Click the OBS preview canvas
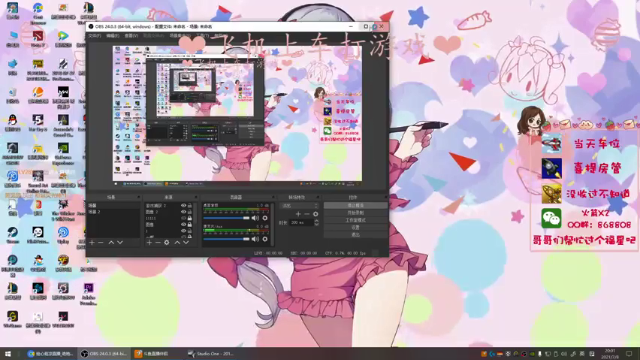640x360 pixels. 237,113
